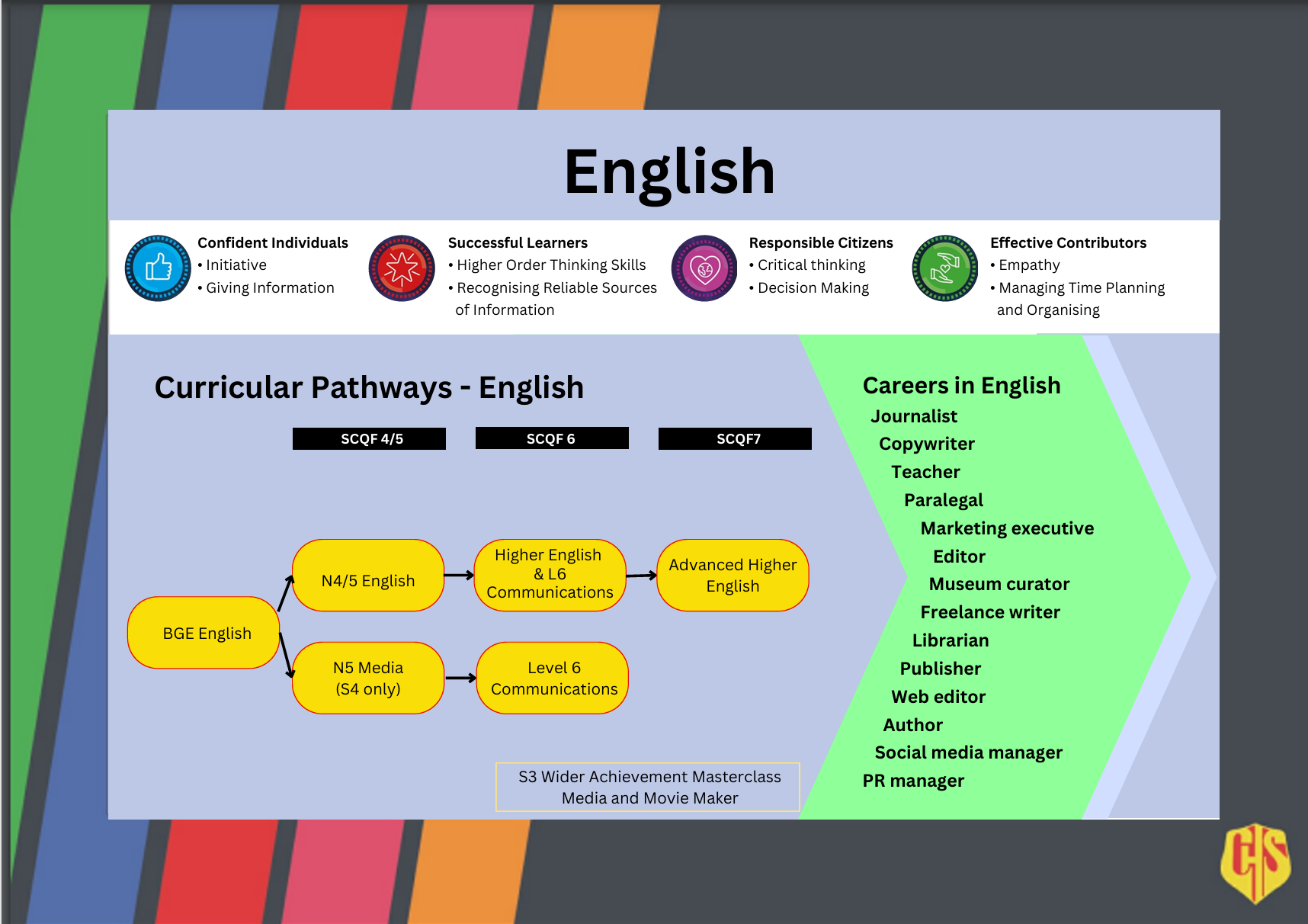This screenshot has width=1308, height=924.
Task: Select the N5 Media (S4 only) box
Action: point(368,678)
